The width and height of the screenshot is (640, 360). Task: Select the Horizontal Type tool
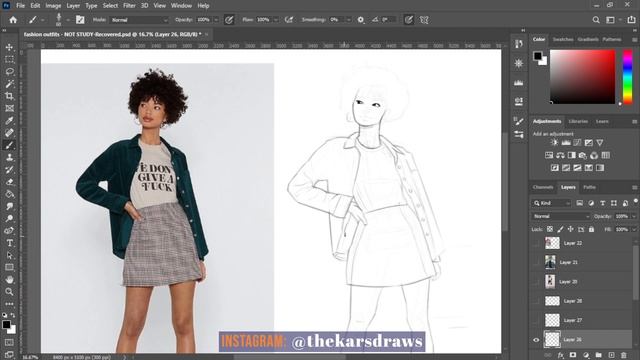click(9, 243)
